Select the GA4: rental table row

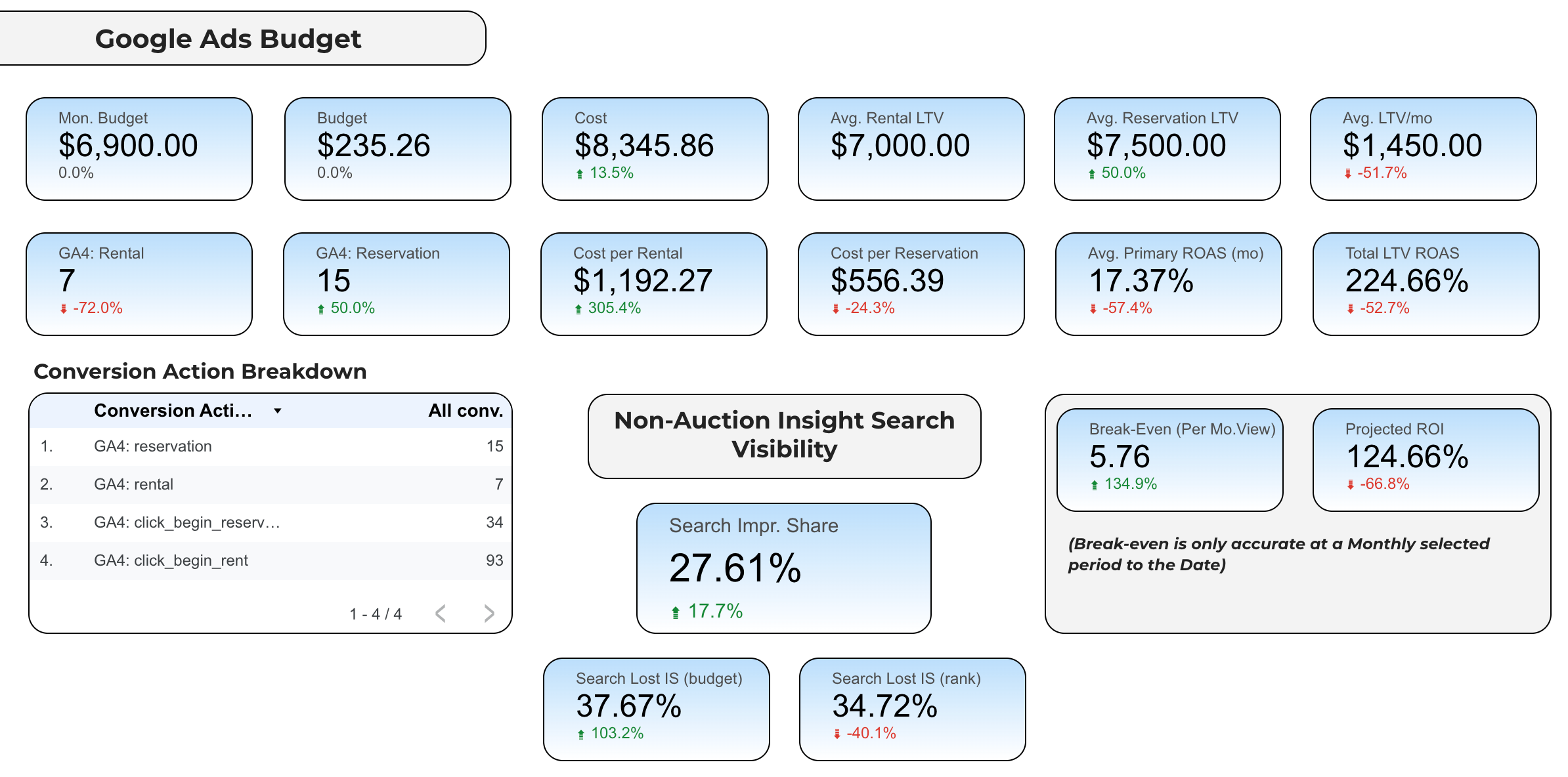point(271,484)
